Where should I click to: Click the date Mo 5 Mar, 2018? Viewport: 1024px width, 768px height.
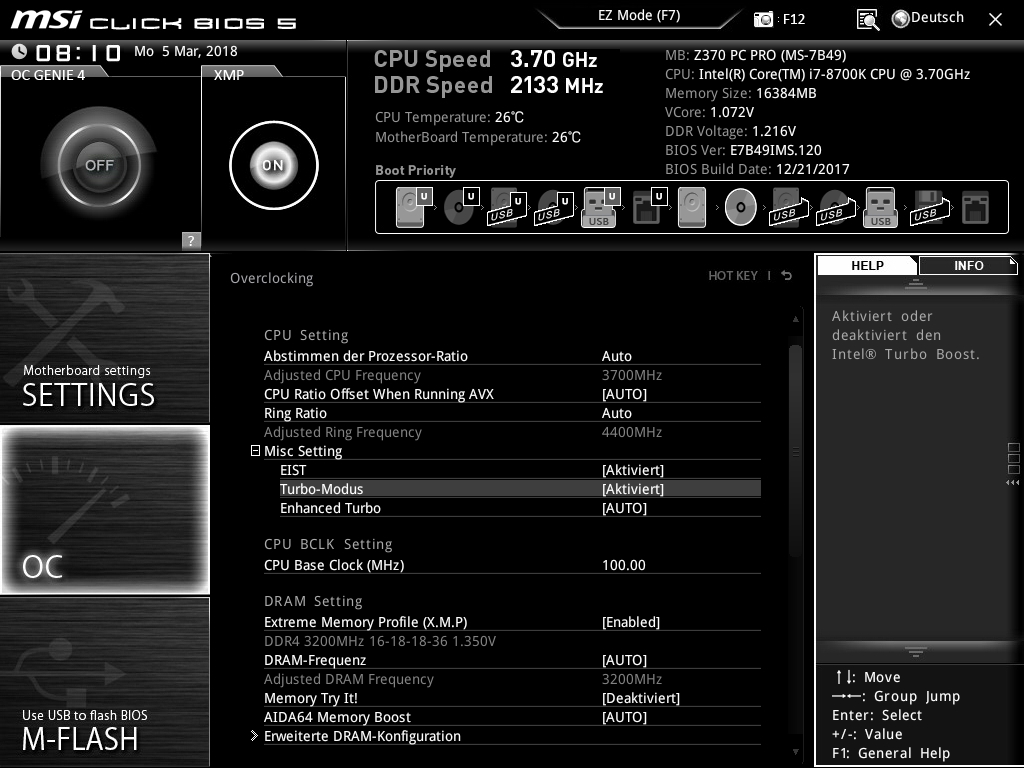185,51
